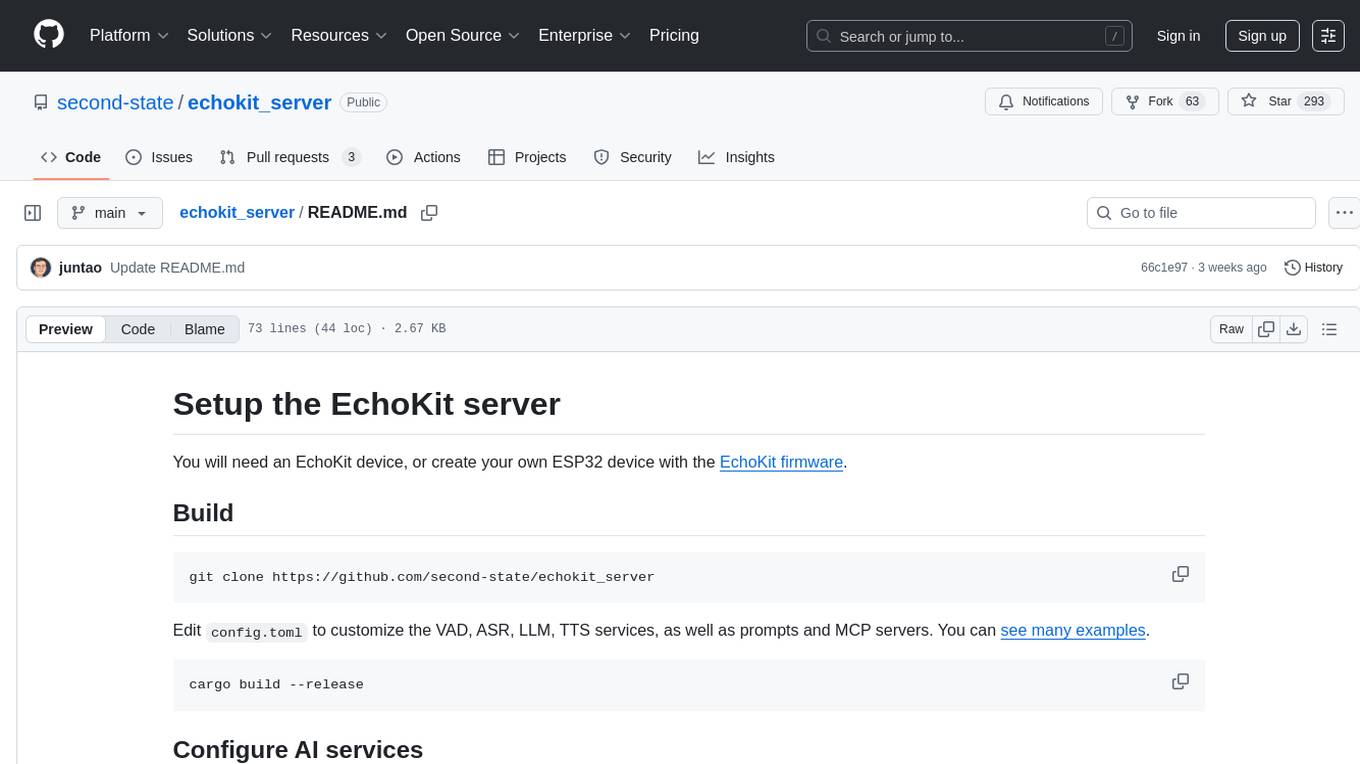Expand the Open Source menu

coord(462,35)
